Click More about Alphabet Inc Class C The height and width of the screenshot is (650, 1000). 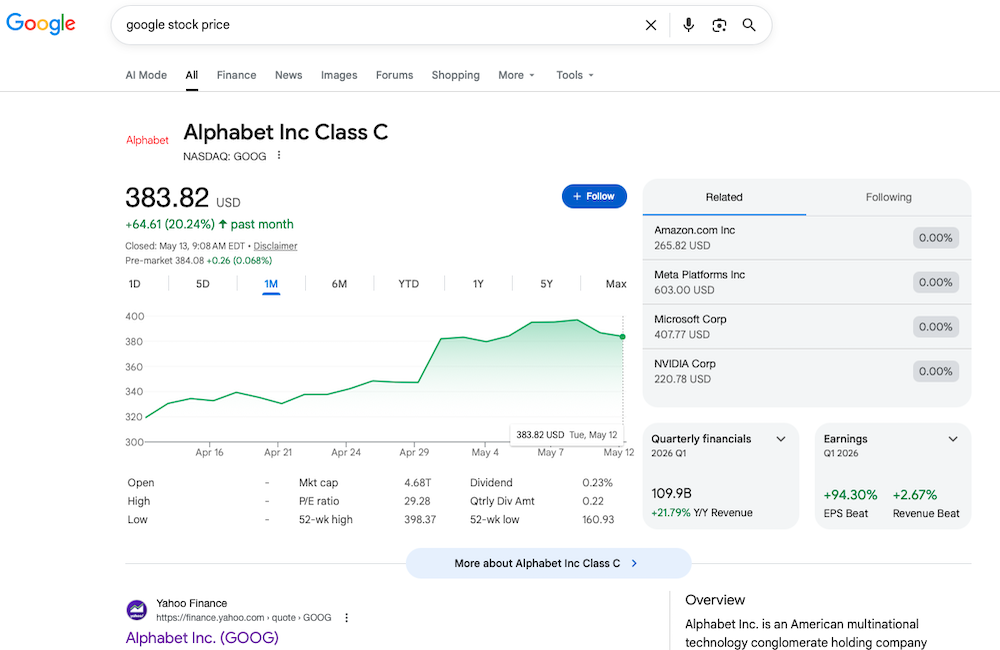548,563
